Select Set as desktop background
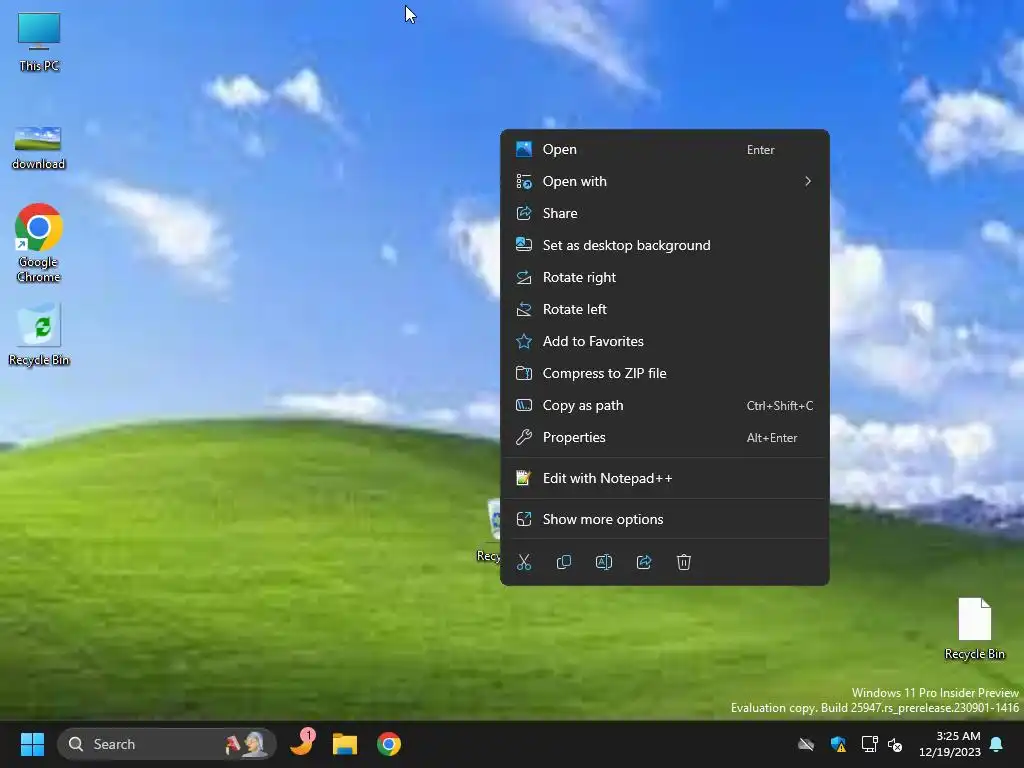This screenshot has height=768, width=1024. (665, 246)
